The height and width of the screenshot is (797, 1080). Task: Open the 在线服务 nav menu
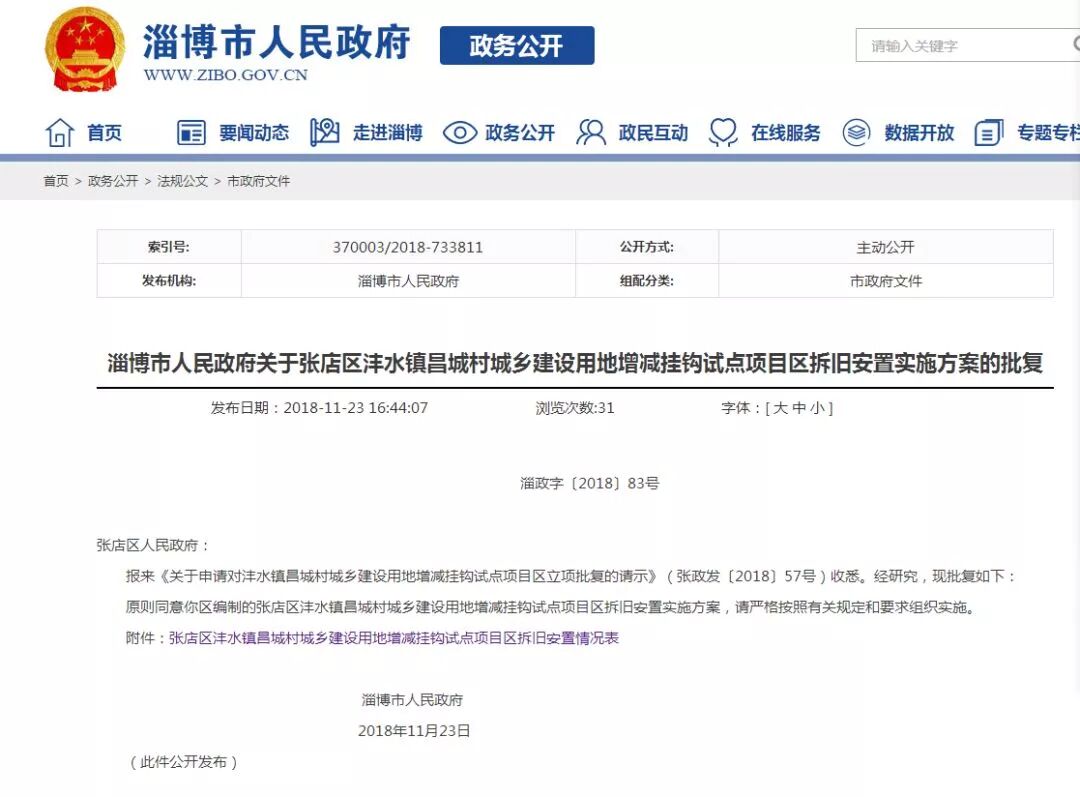786,132
